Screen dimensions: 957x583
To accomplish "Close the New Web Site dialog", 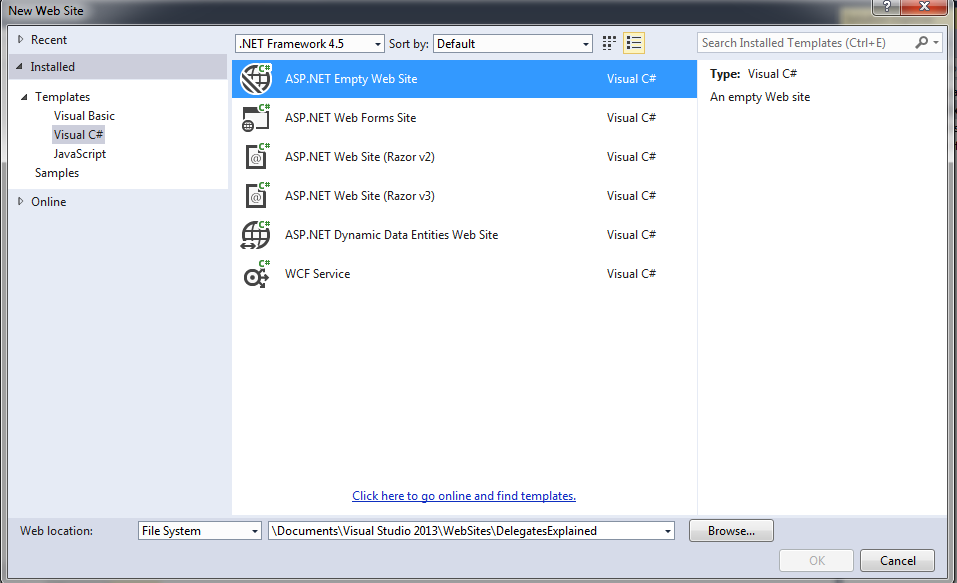I will coord(924,7).
